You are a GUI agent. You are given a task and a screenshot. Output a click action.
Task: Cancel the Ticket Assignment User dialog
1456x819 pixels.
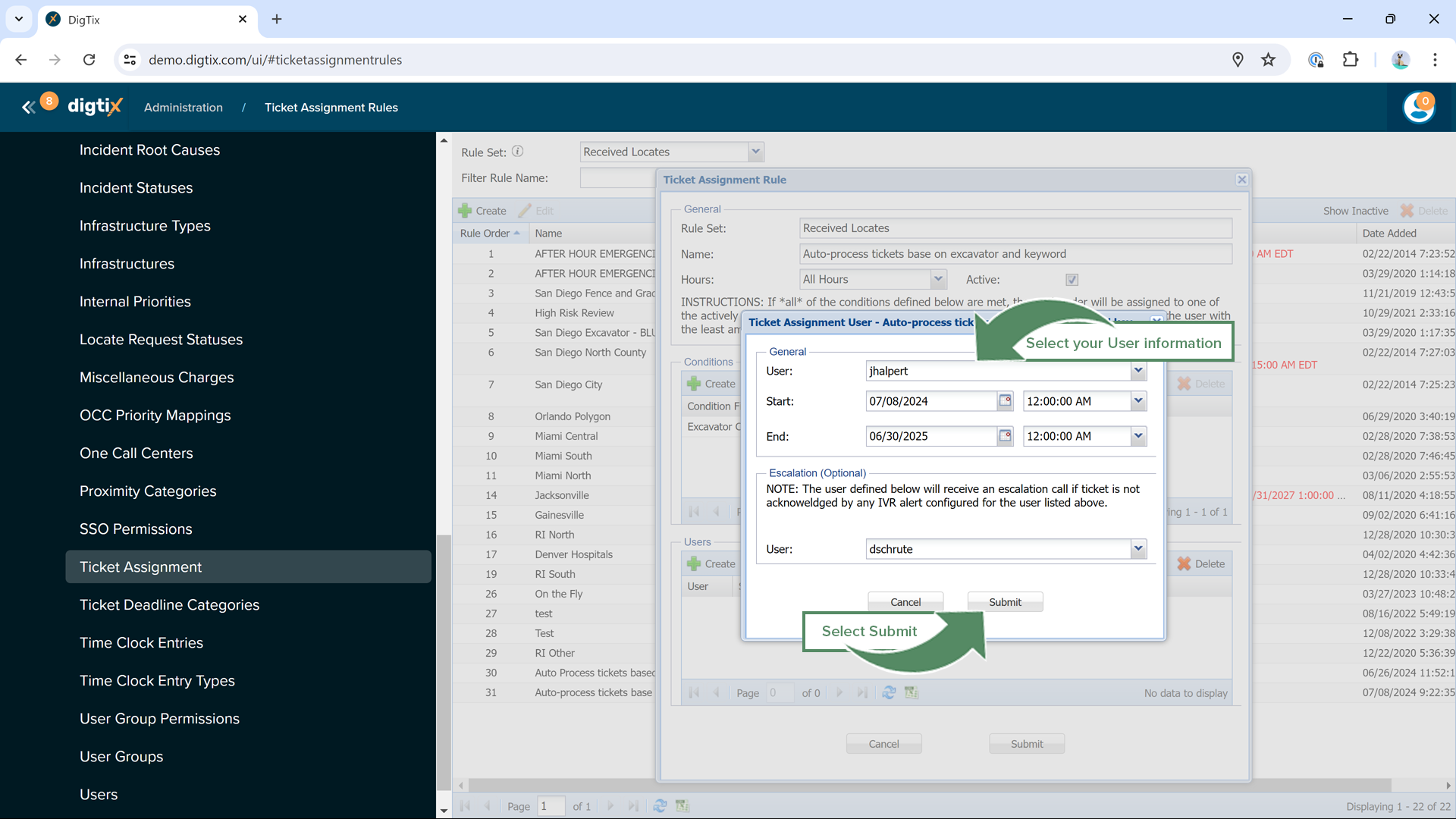(x=905, y=602)
